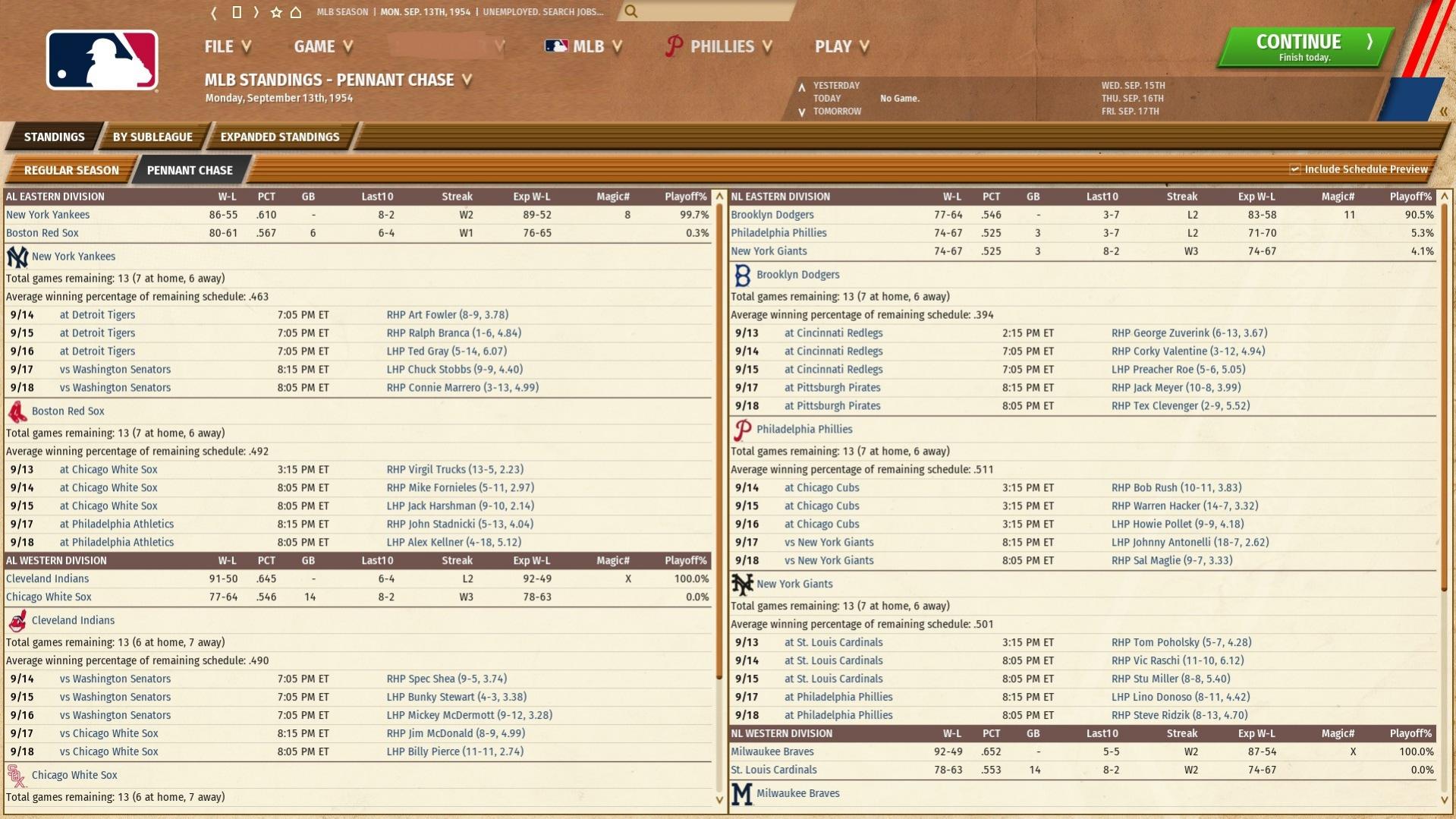Viewport: 1456px width, 819px height.
Task: Click left panel scrollbar up arrow
Action: (719, 197)
